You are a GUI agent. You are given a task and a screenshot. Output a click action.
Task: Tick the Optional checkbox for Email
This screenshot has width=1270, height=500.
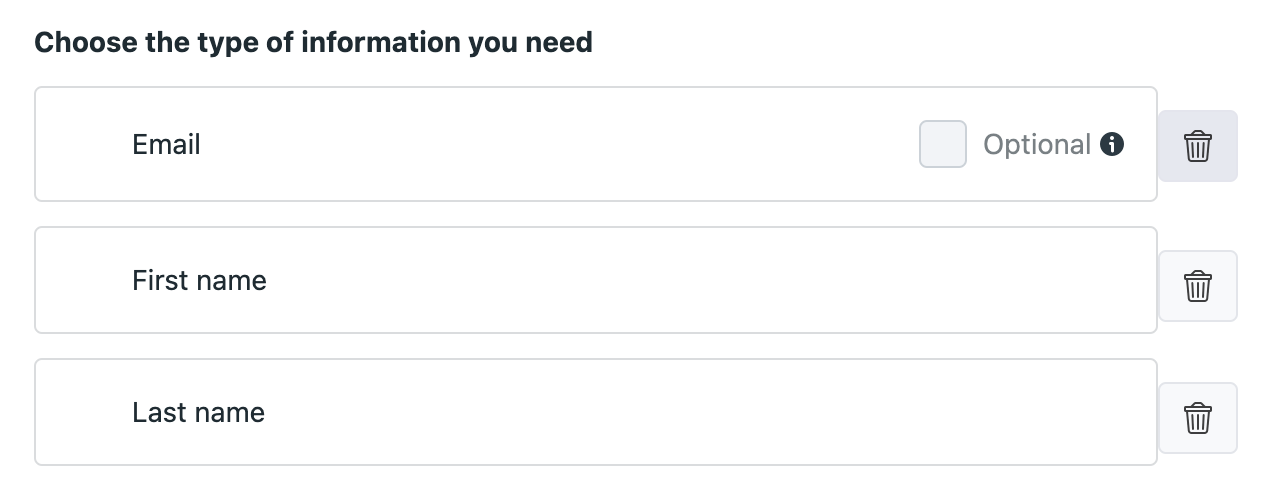coord(943,144)
